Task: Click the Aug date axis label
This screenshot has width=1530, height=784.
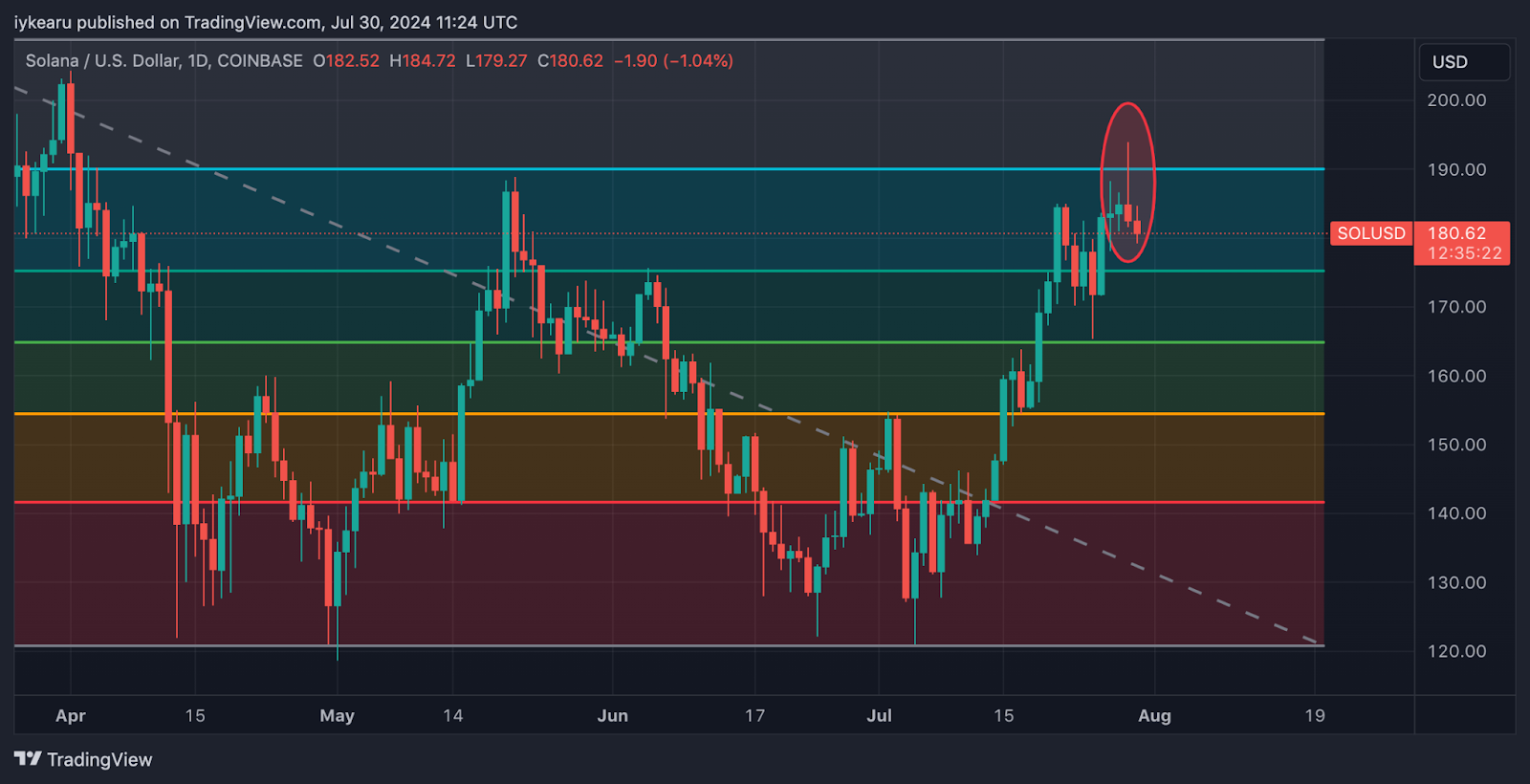Action: (1154, 715)
